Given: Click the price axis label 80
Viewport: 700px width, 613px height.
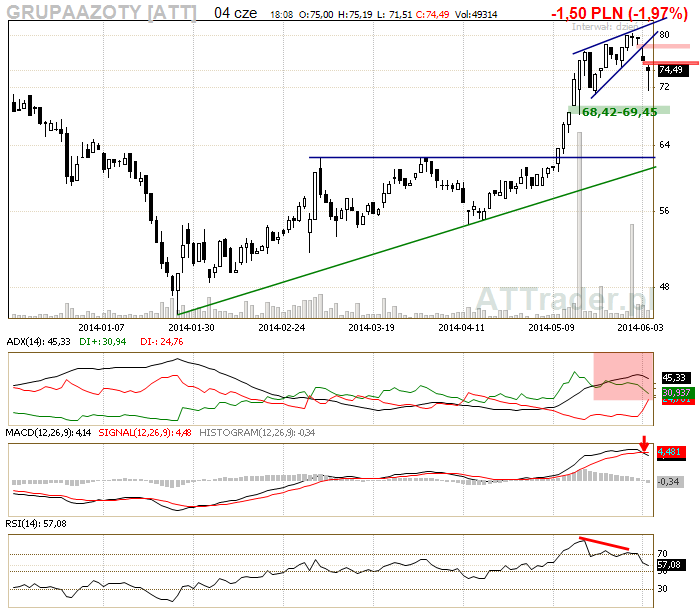Looking at the screenshot, I should coord(664,35).
